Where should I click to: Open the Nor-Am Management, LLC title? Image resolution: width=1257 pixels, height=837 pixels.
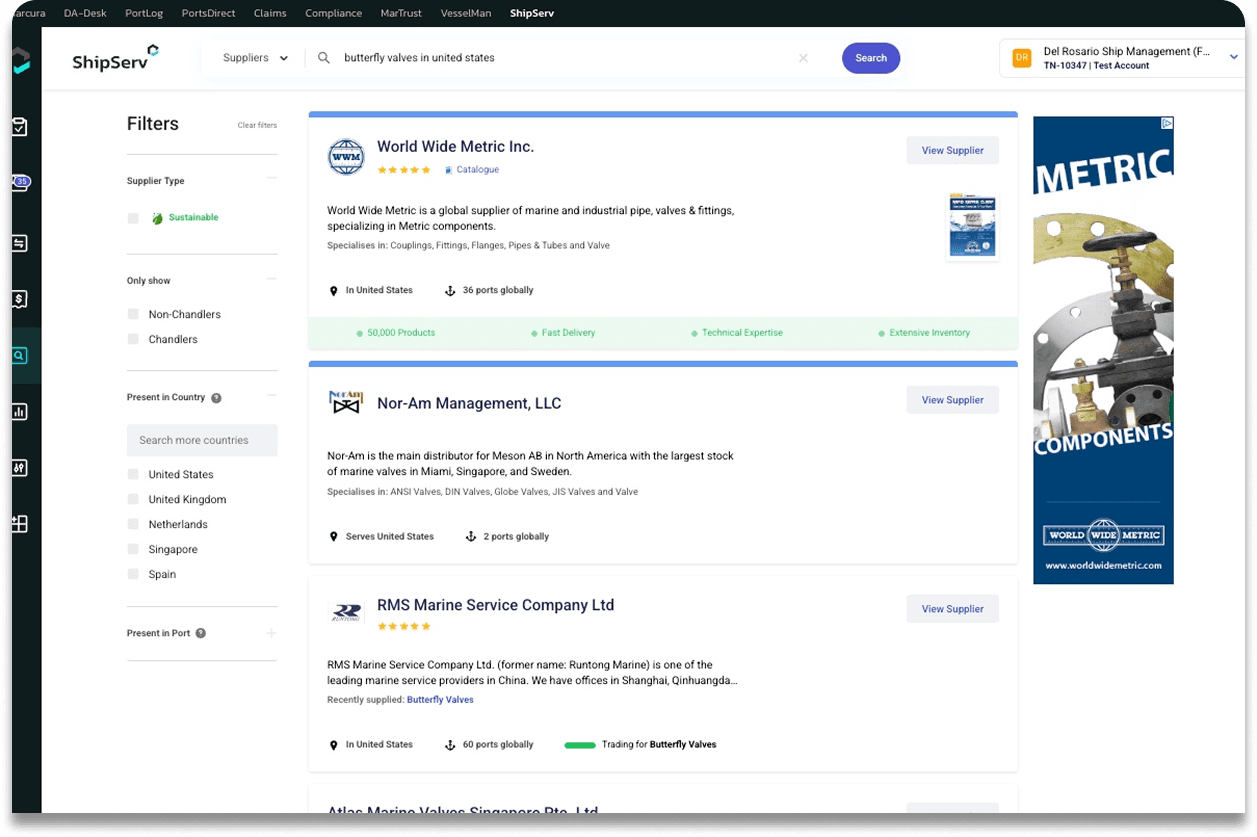469,404
